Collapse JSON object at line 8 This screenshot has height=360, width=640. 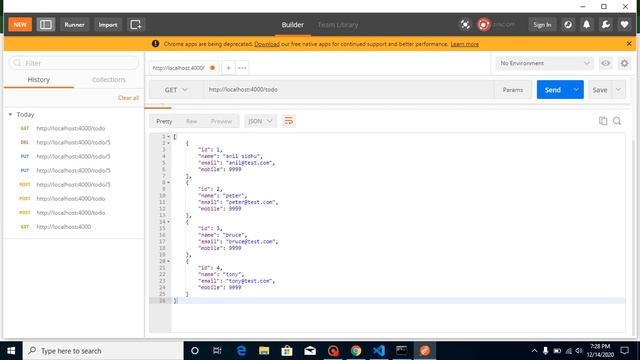click(x=168, y=182)
